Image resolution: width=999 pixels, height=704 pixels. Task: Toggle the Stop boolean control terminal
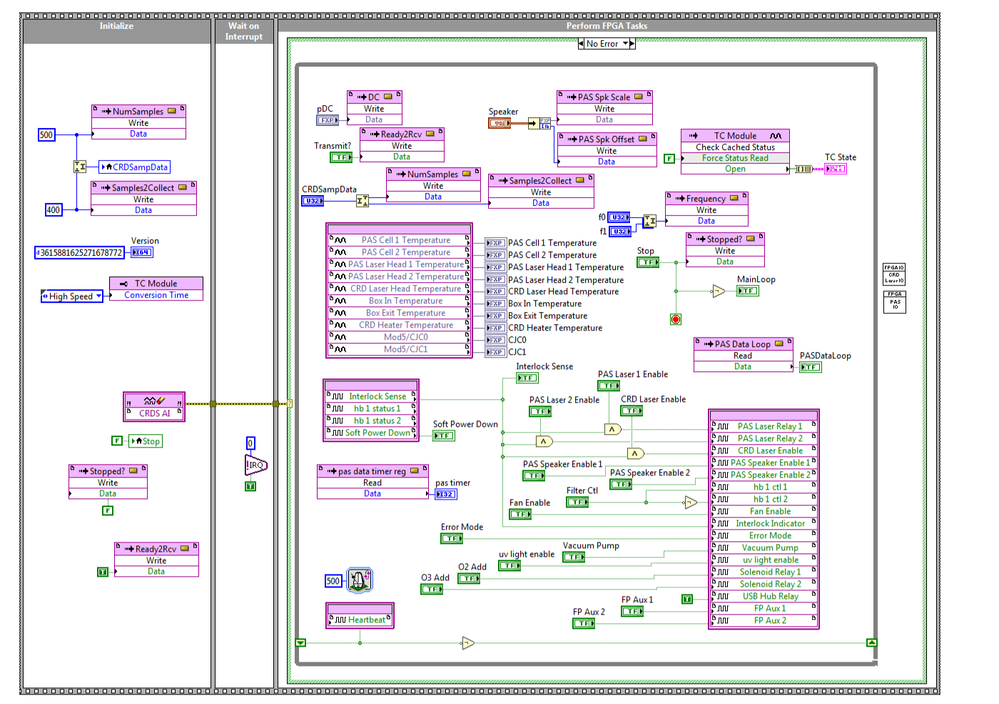click(x=648, y=262)
